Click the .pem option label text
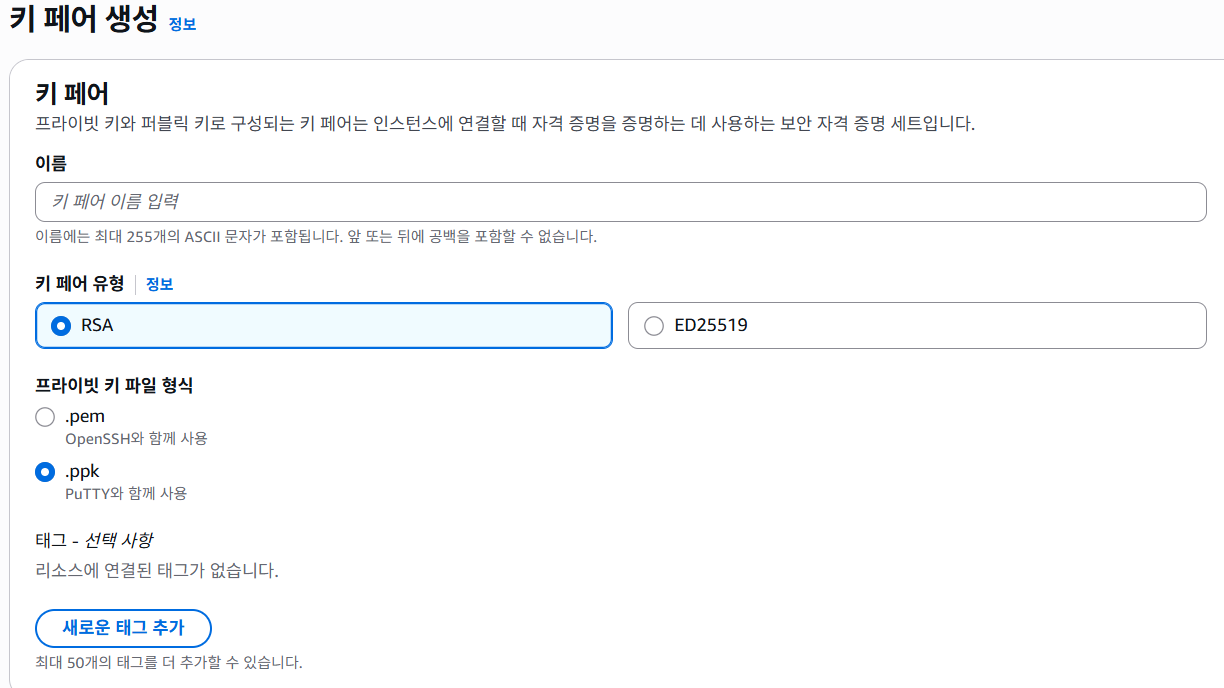Screen dimensions: 1224x688 (85, 416)
